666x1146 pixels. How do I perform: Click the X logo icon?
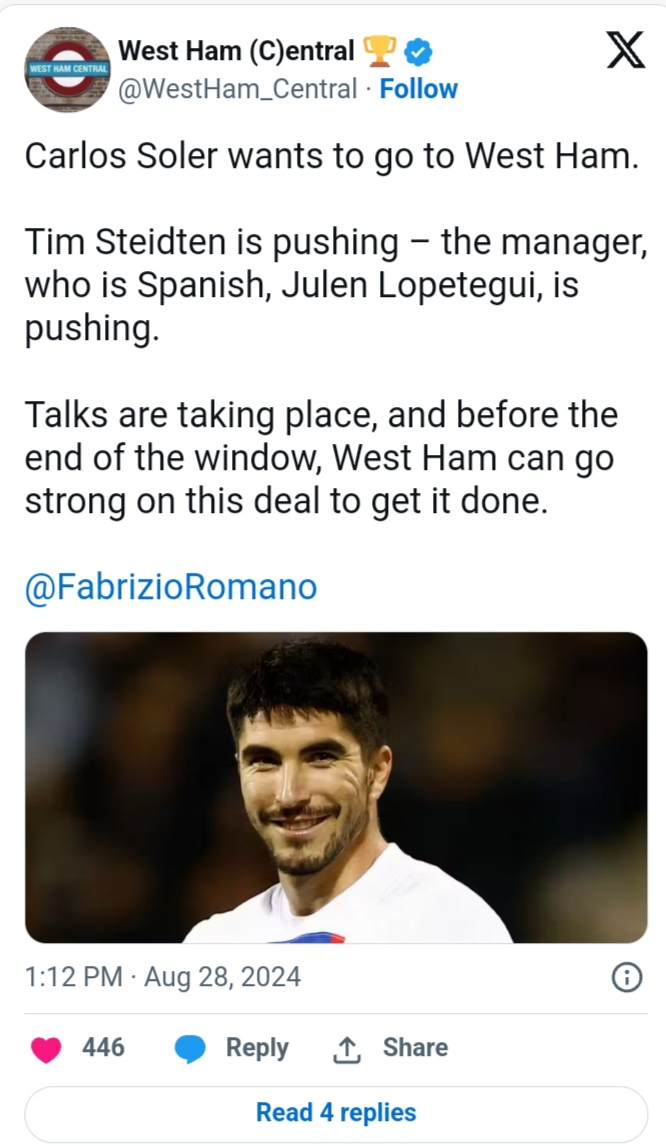coord(626,50)
